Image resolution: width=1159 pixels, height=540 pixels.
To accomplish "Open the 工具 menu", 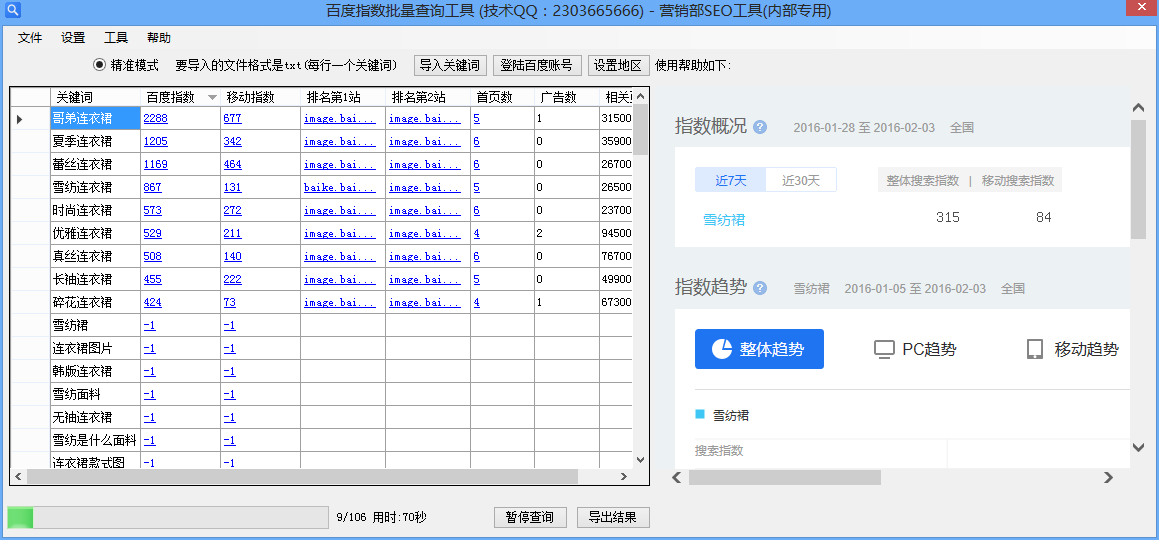I will click(x=116, y=38).
